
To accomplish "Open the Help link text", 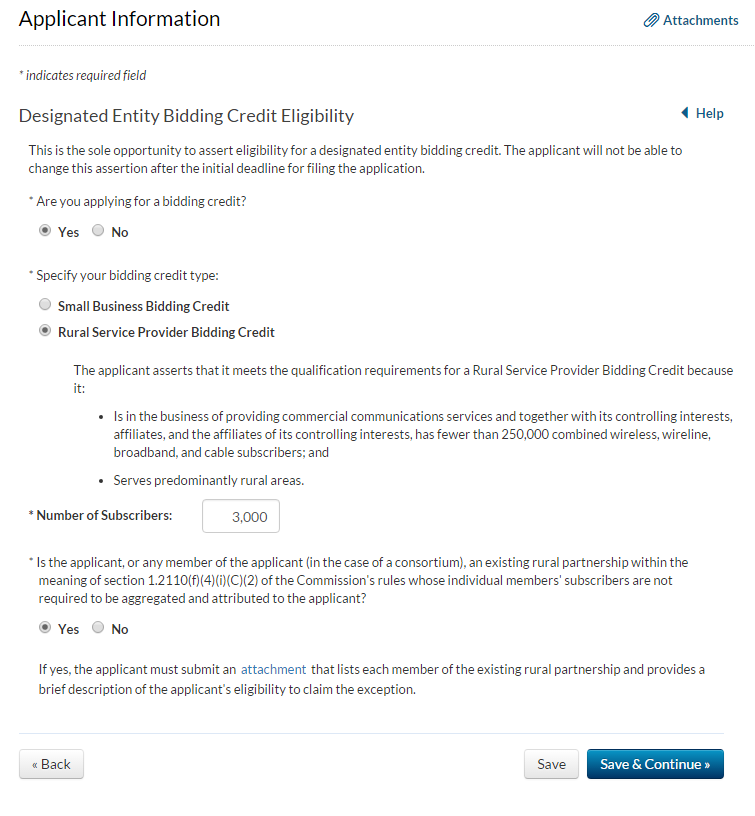I will click(x=710, y=113).
